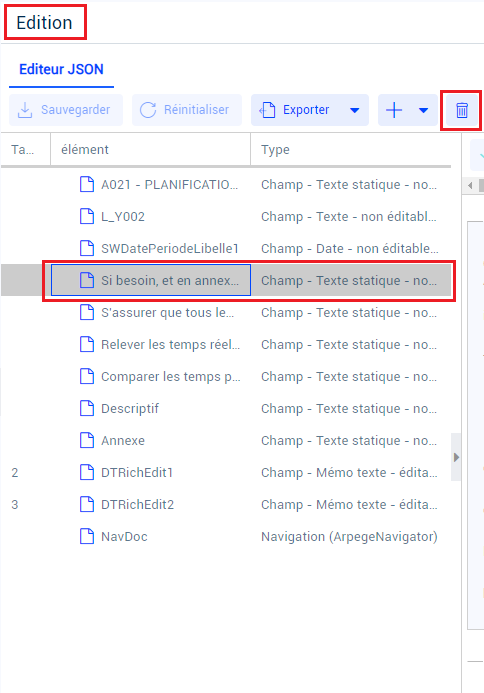Click the file icon of L_Y002 row

coord(87,216)
